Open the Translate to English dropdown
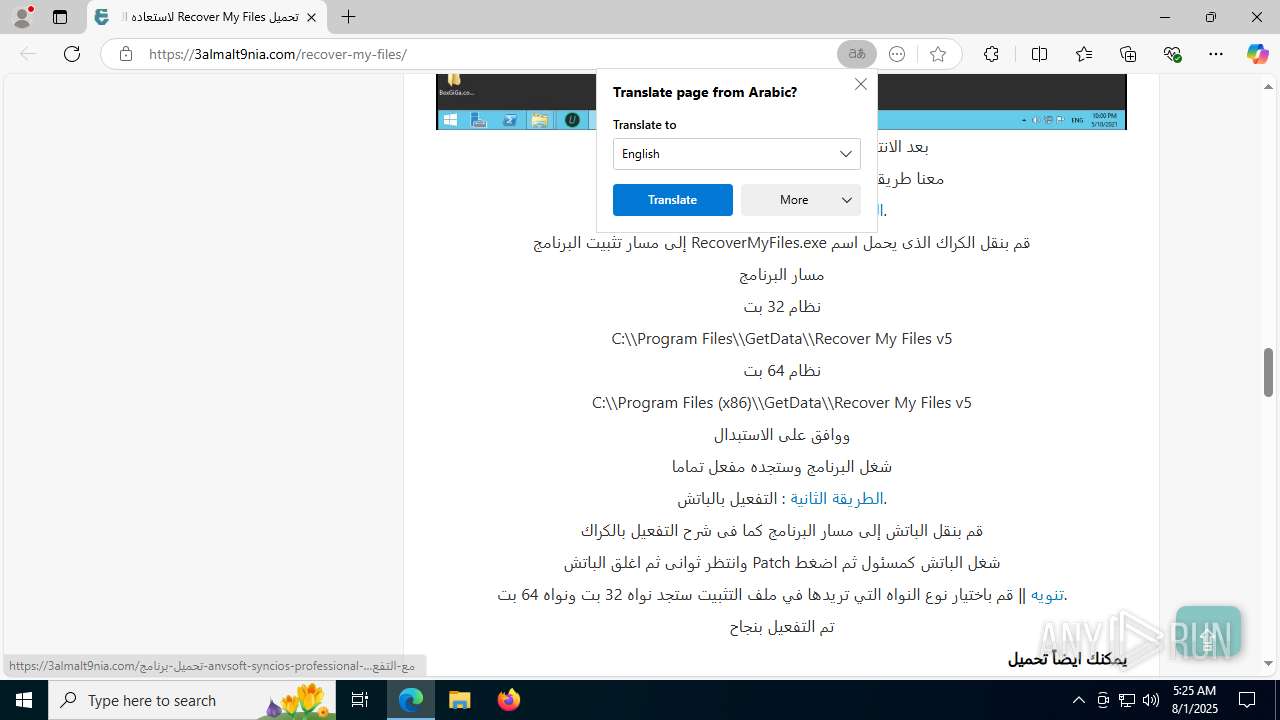The height and width of the screenshot is (720, 1280). click(x=737, y=154)
